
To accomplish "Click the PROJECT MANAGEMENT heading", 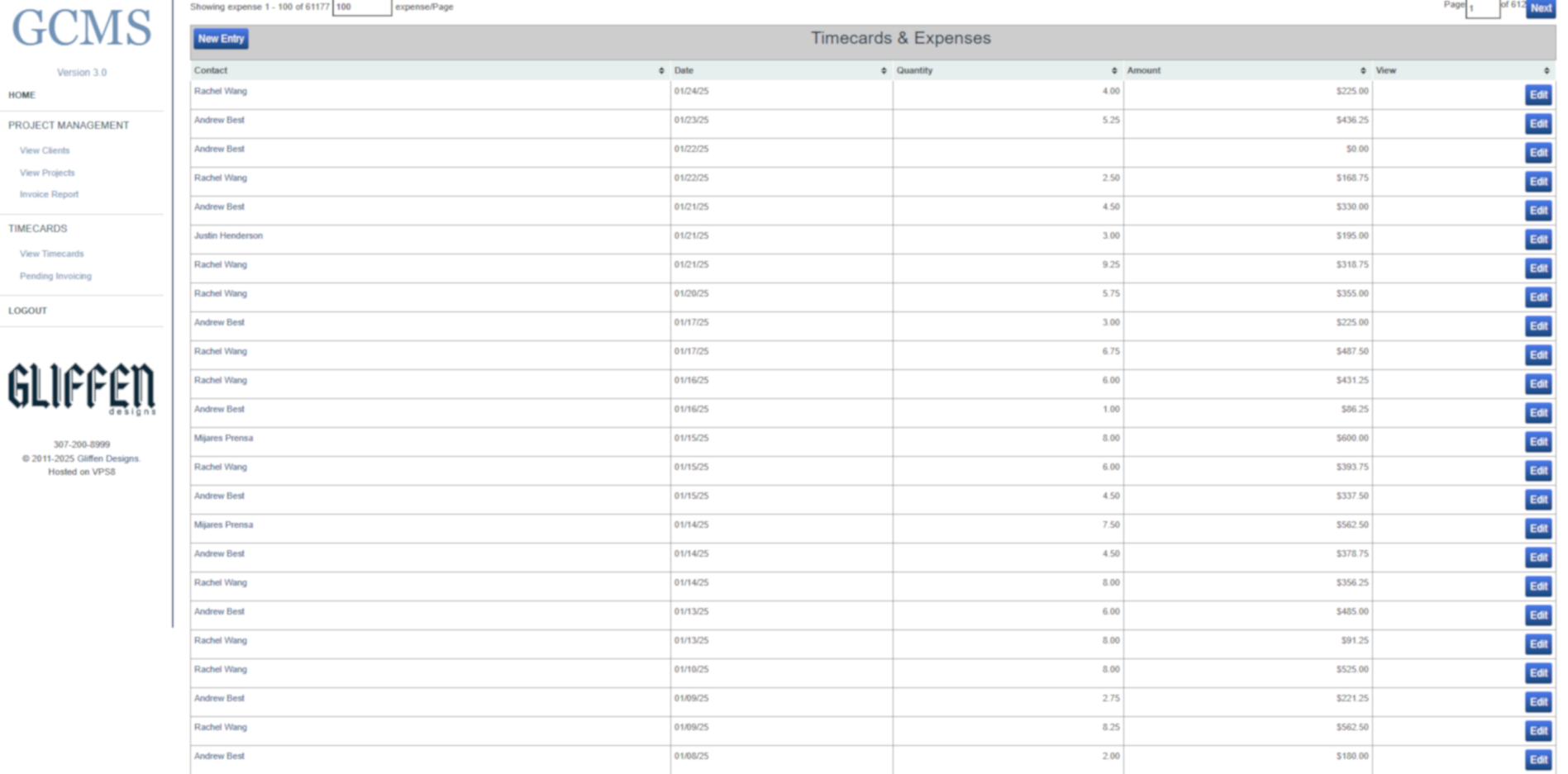I will (69, 126).
